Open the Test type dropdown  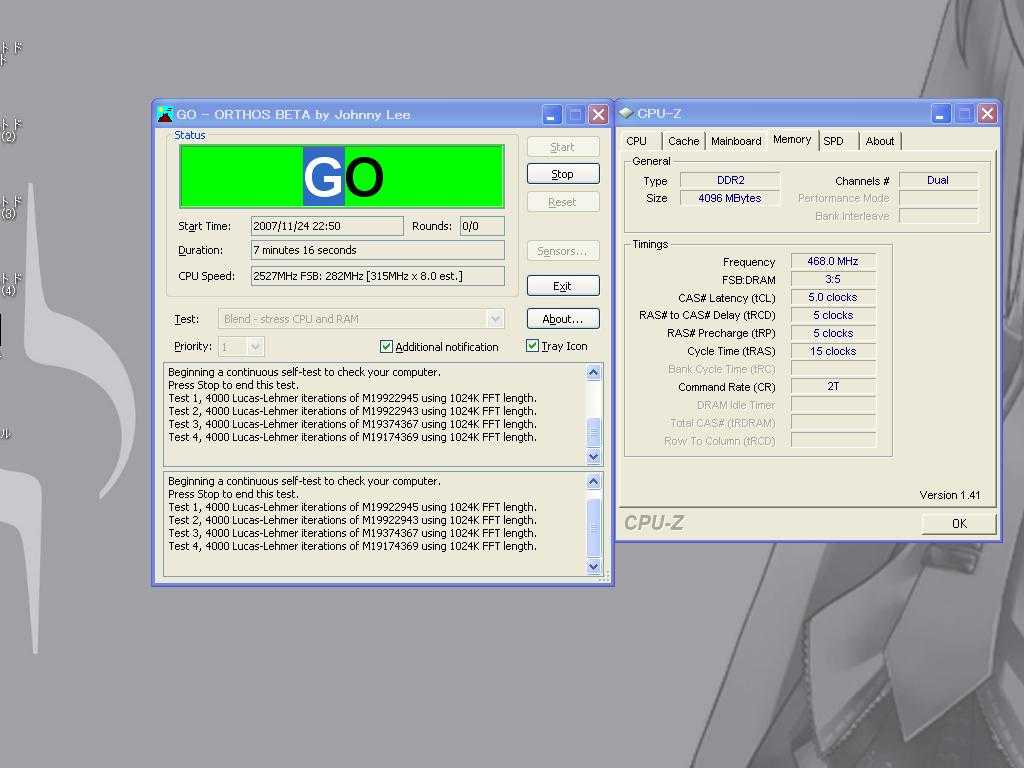(x=495, y=319)
